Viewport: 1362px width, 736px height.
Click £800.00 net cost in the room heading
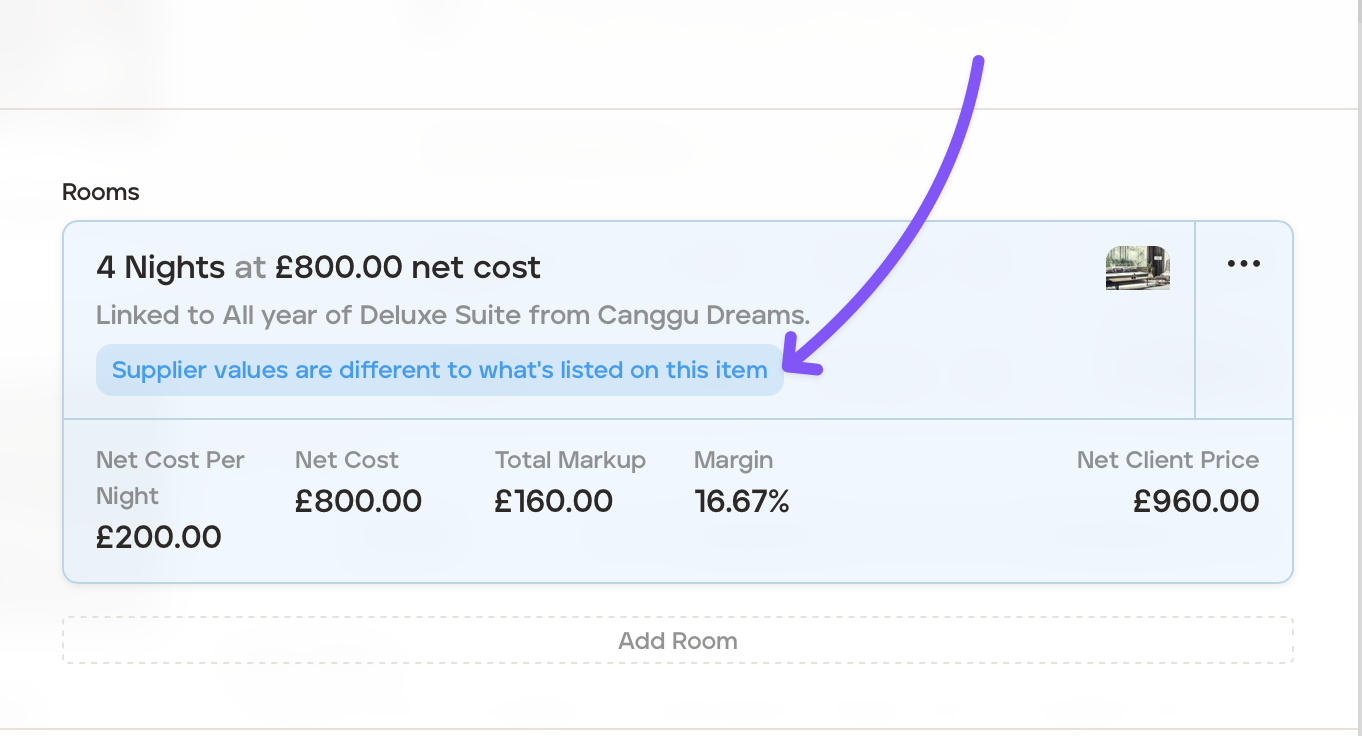[407, 268]
